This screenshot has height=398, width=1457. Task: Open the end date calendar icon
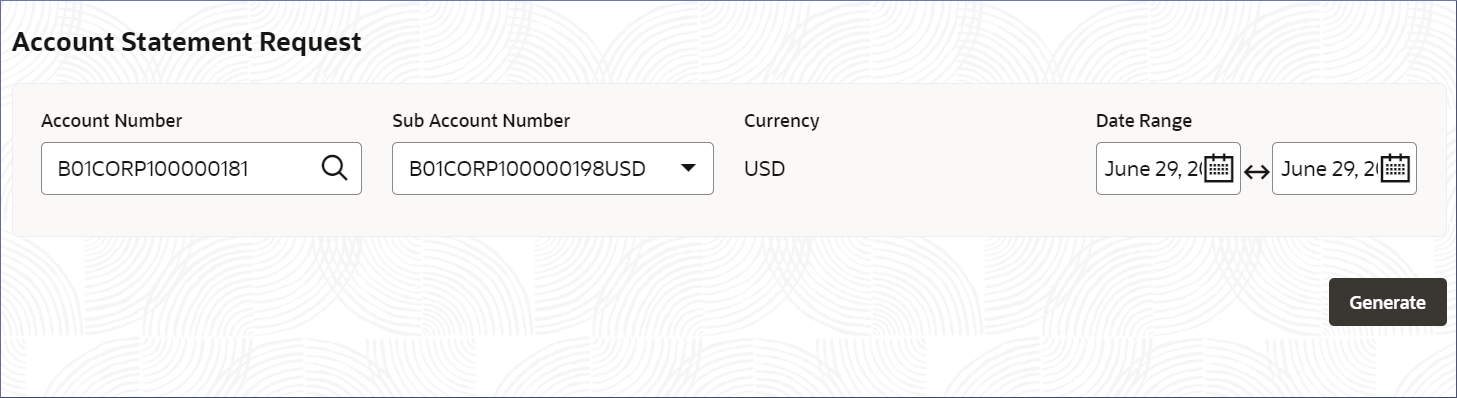(1394, 168)
